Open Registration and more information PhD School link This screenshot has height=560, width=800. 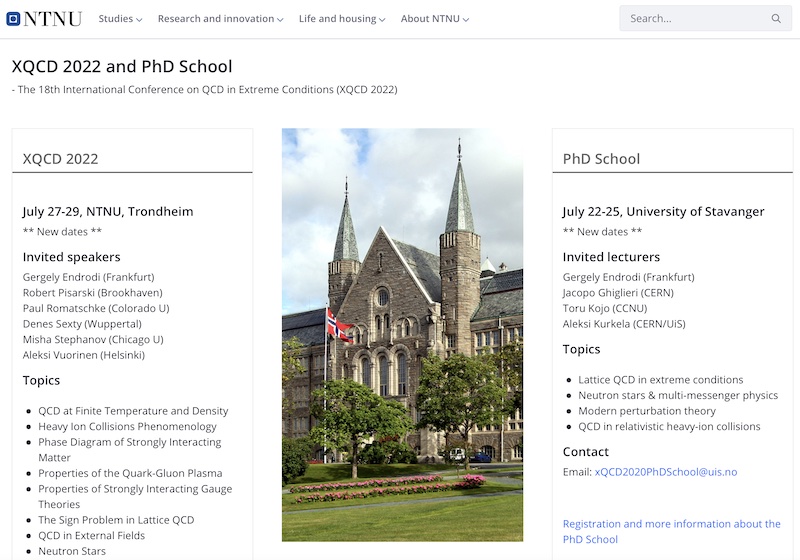click(671, 531)
